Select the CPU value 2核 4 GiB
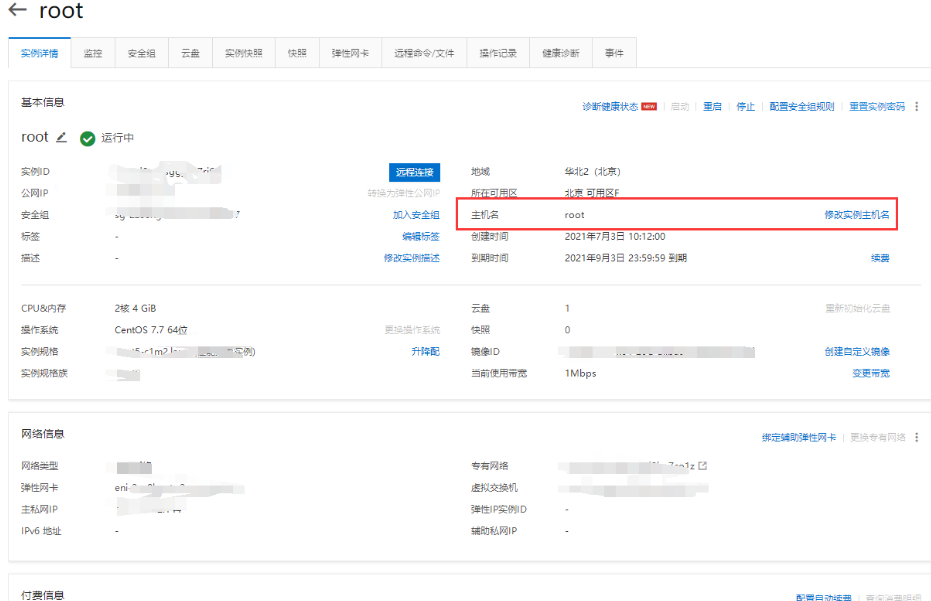Image resolution: width=931 pixels, height=601 pixels. [x=135, y=308]
